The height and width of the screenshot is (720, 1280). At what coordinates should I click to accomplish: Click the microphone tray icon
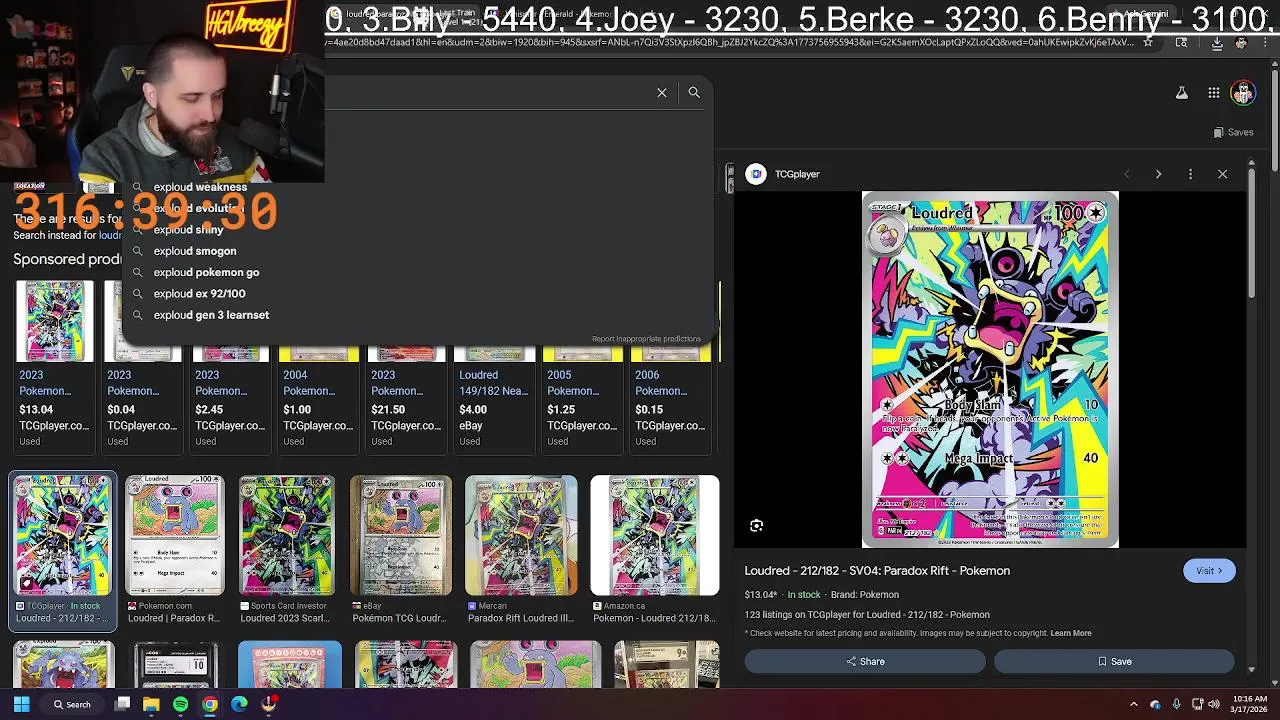(x=1176, y=704)
